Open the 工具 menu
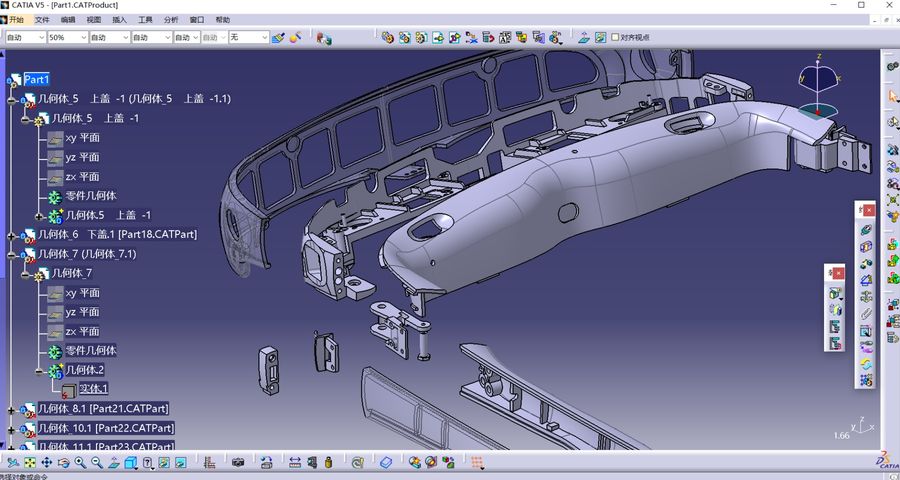900x480 pixels. (x=145, y=20)
